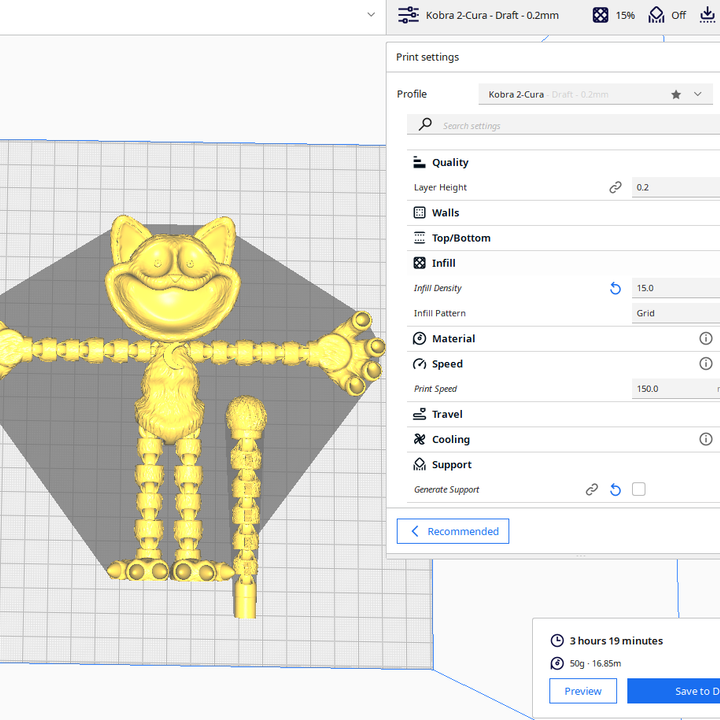The height and width of the screenshot is (720, 720).
Task: Click the magnifier search icon
Action: point(425,124)
